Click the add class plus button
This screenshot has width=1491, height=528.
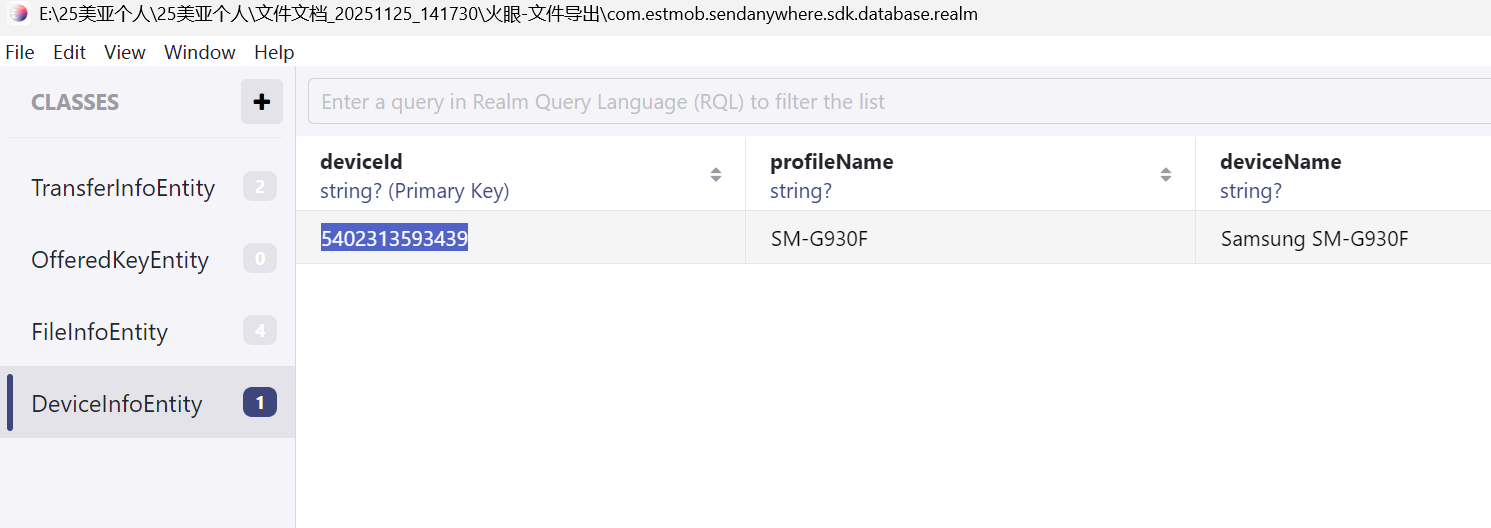point(262,102)
